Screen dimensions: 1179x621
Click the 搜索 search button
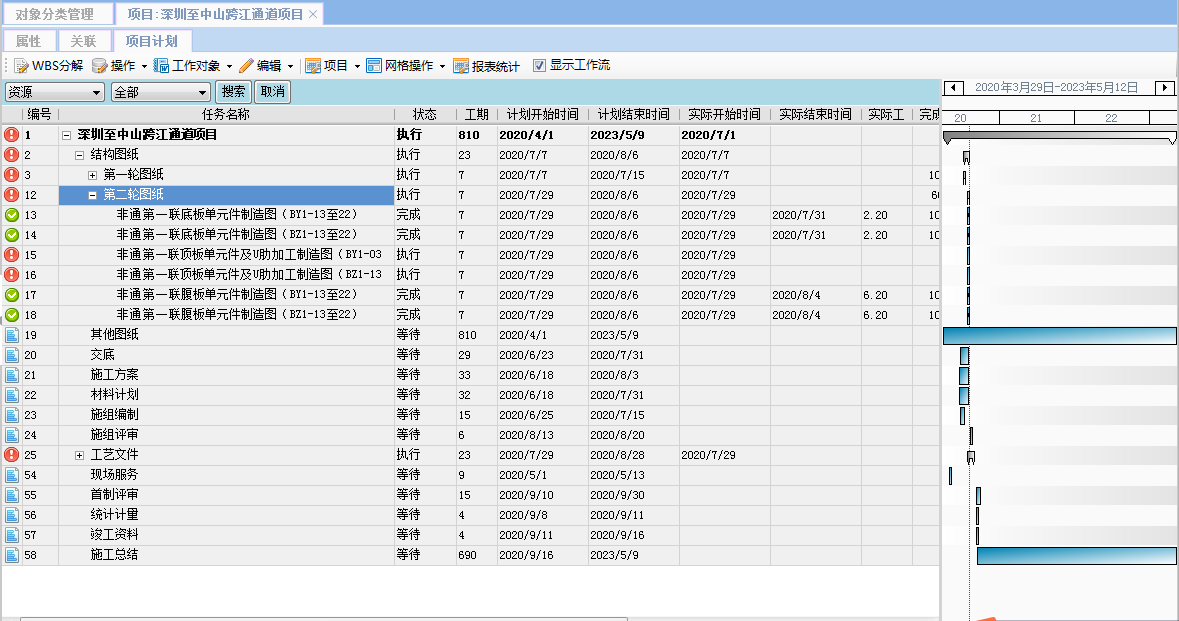click(234, 92)
